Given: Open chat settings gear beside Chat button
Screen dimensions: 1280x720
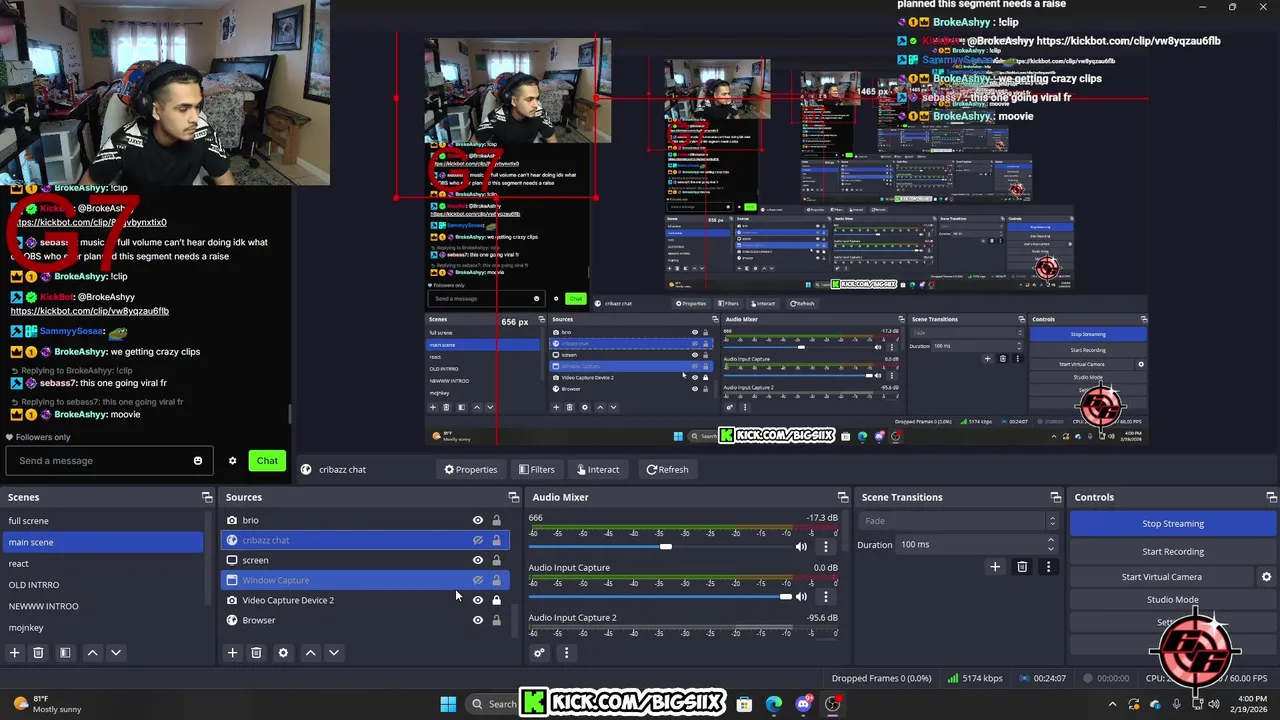Looking at the screenshot, I should coord(233,461).
